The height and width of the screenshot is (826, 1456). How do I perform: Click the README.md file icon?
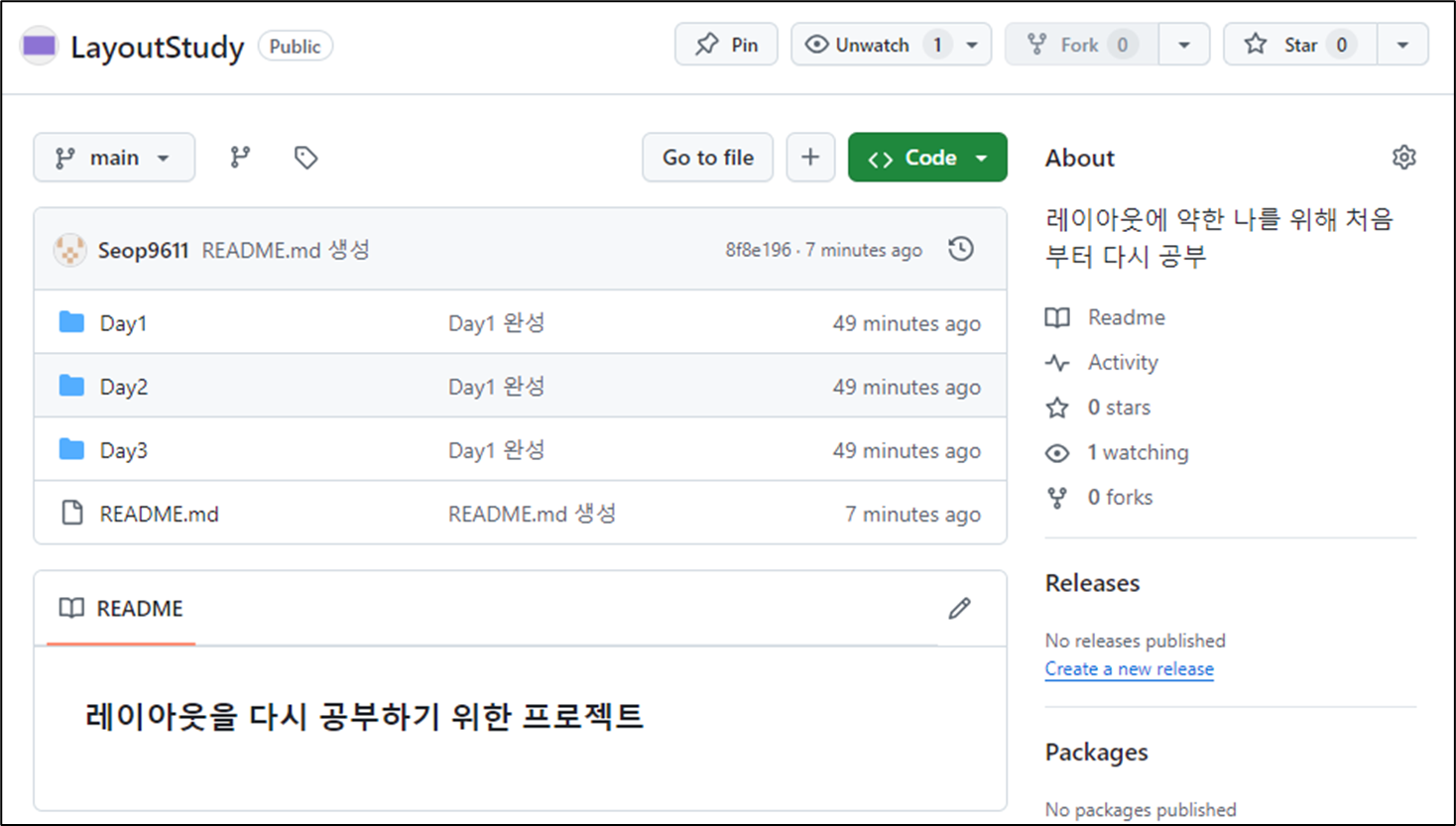[71, 513]
